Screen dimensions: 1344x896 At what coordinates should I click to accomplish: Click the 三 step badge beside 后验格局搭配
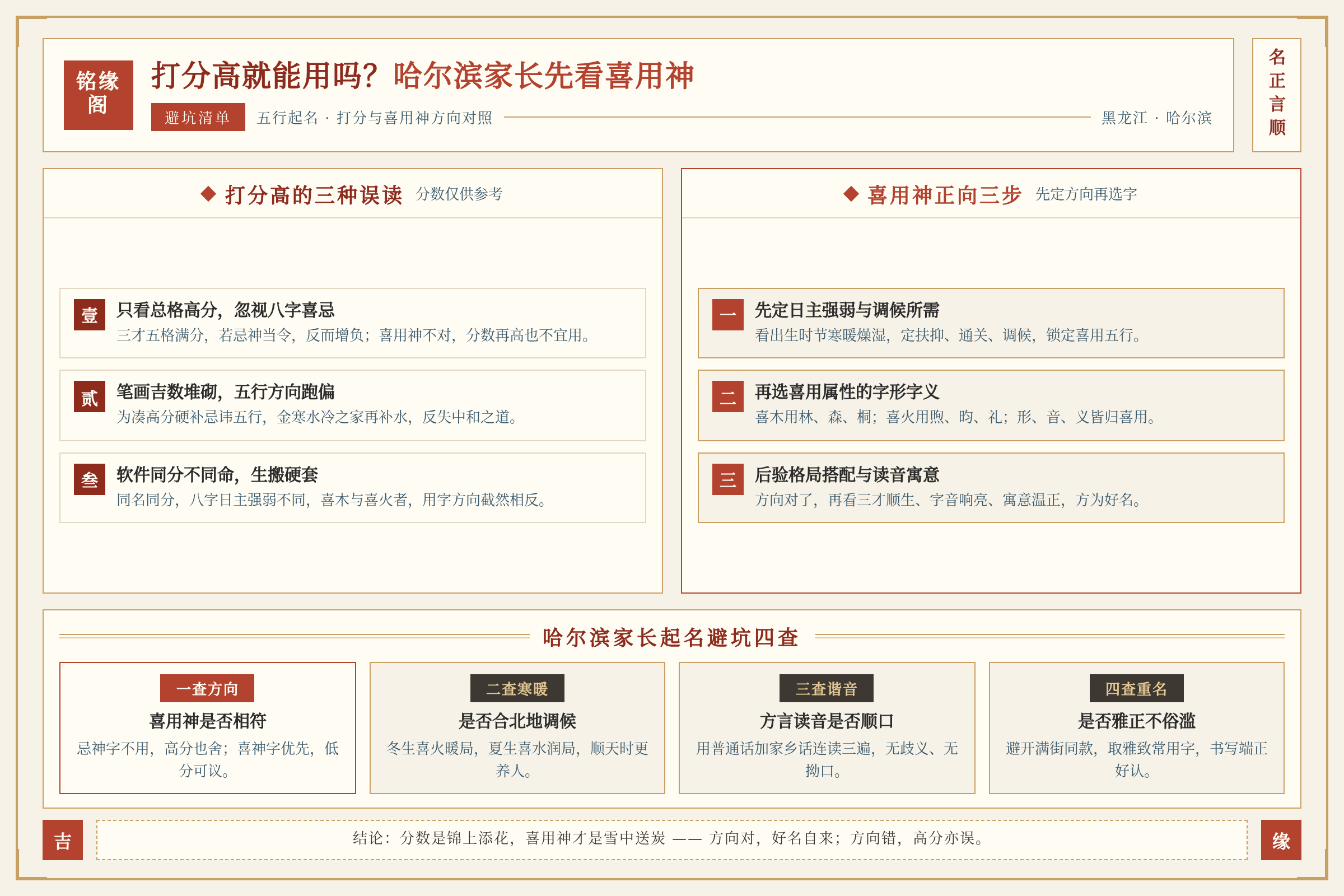[727, 479]
